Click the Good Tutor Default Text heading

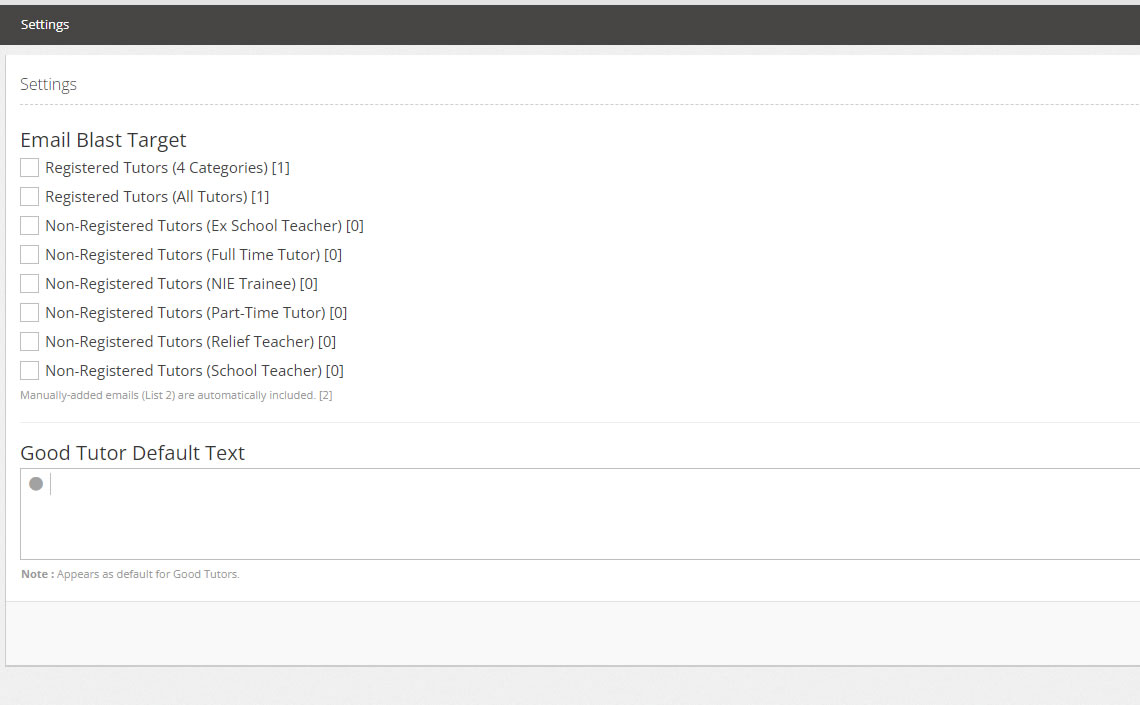coord(132,454)
